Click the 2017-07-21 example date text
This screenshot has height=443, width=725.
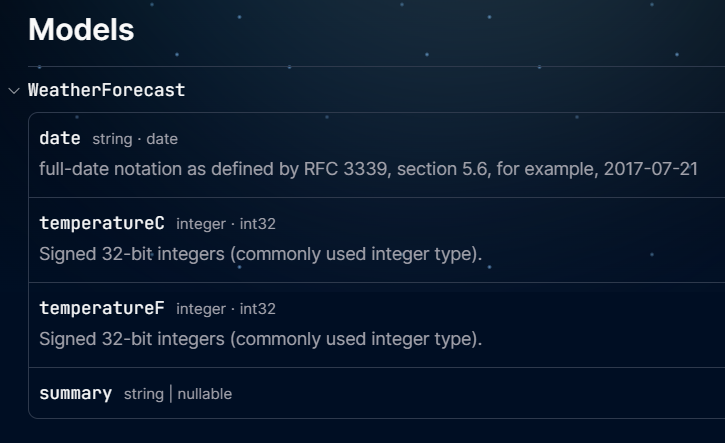[650, 169]
